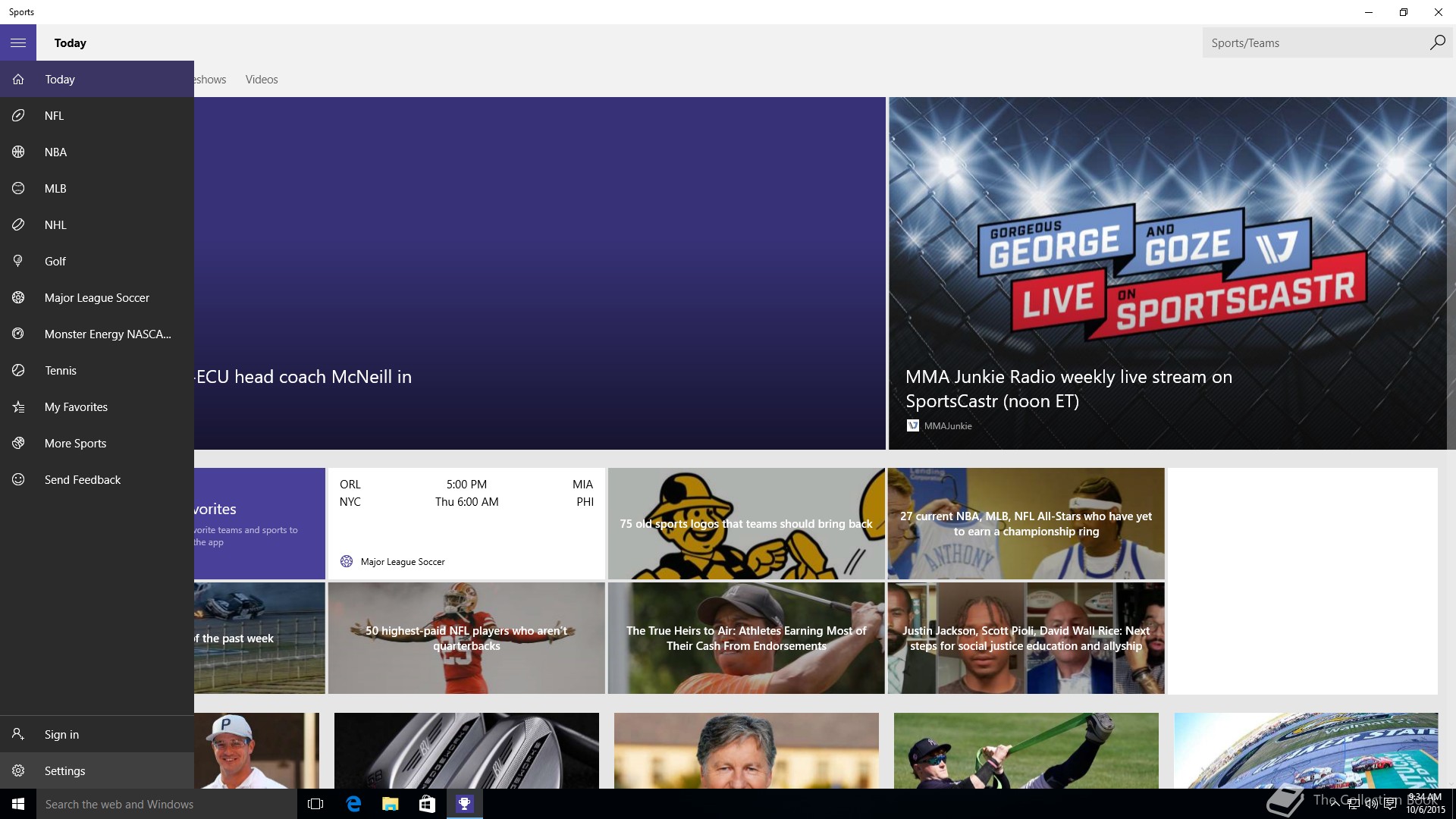
Task: Click the Send Feedback smiley icon
Action: click(18, 479)
